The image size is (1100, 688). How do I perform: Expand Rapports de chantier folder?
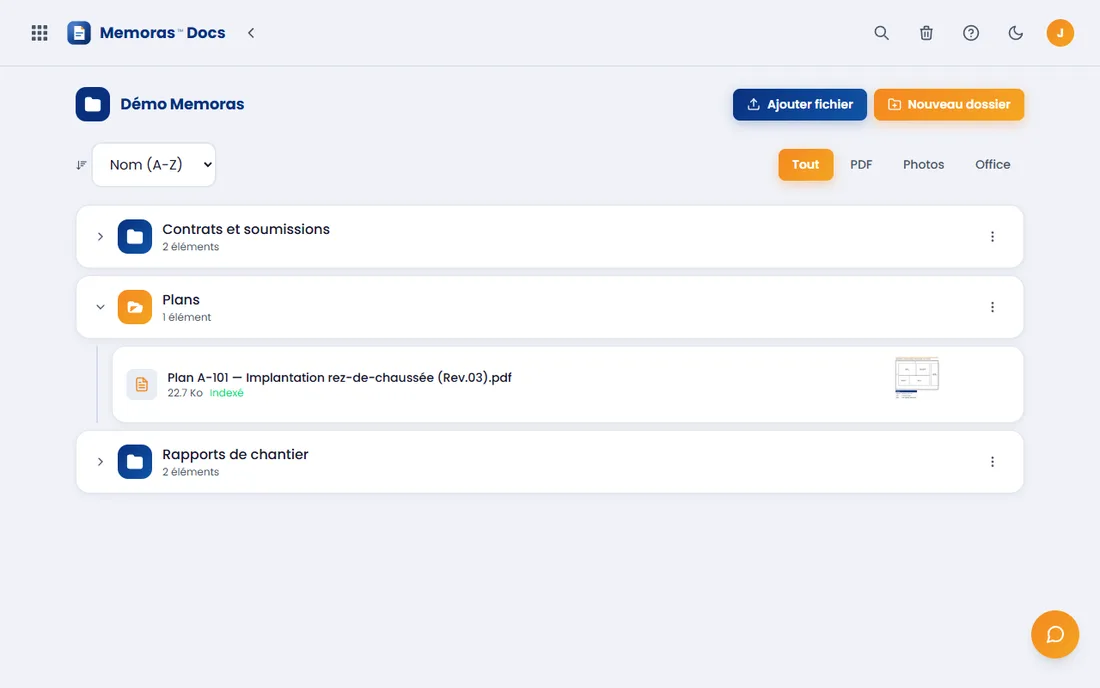click(x=100, y=462)
